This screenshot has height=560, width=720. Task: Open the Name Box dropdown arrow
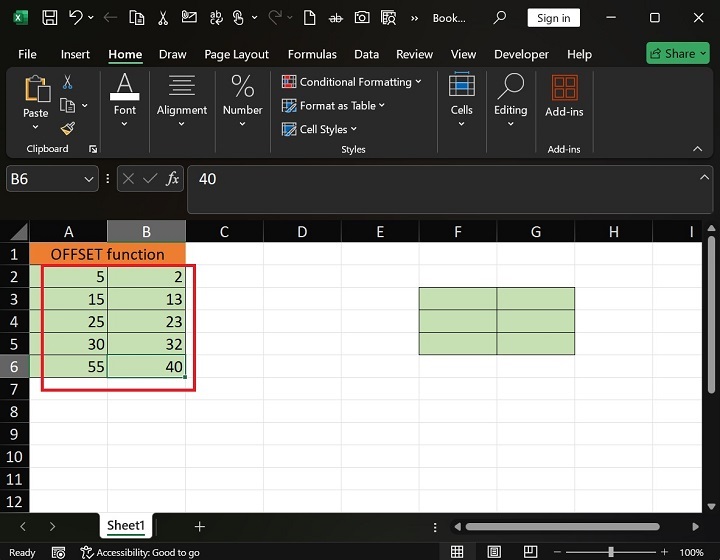click(x=88, y=179)
